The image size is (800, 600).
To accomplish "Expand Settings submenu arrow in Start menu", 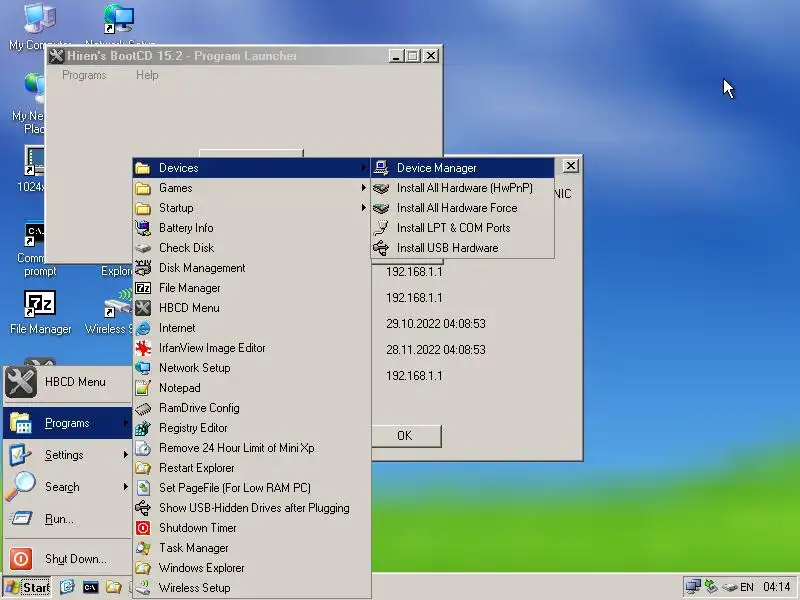I will 126,455.
